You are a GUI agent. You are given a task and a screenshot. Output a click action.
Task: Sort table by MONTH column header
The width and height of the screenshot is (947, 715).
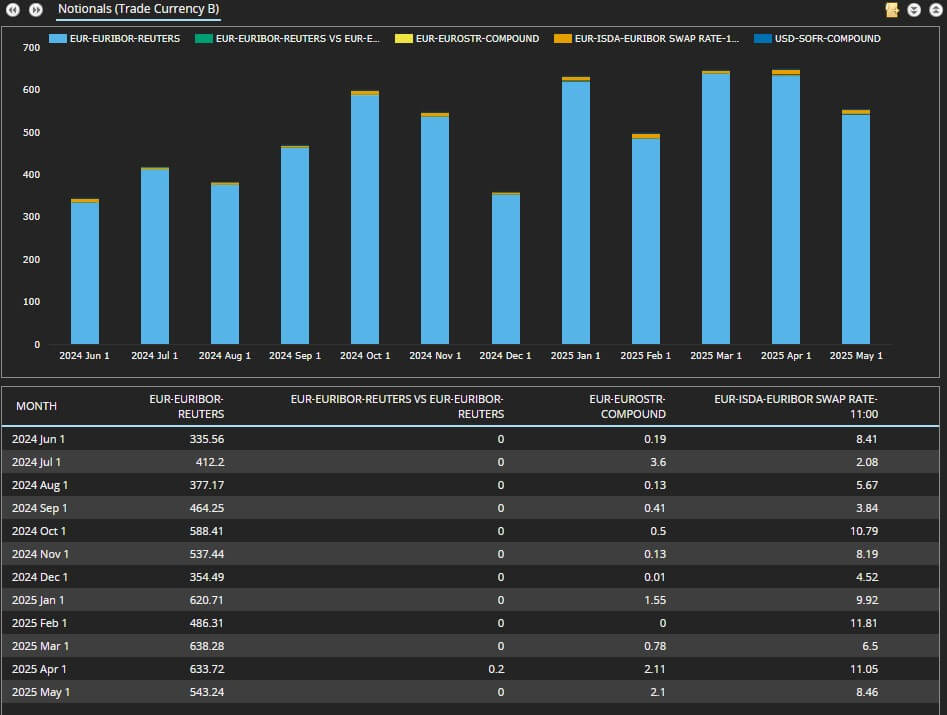coord(36,406)
